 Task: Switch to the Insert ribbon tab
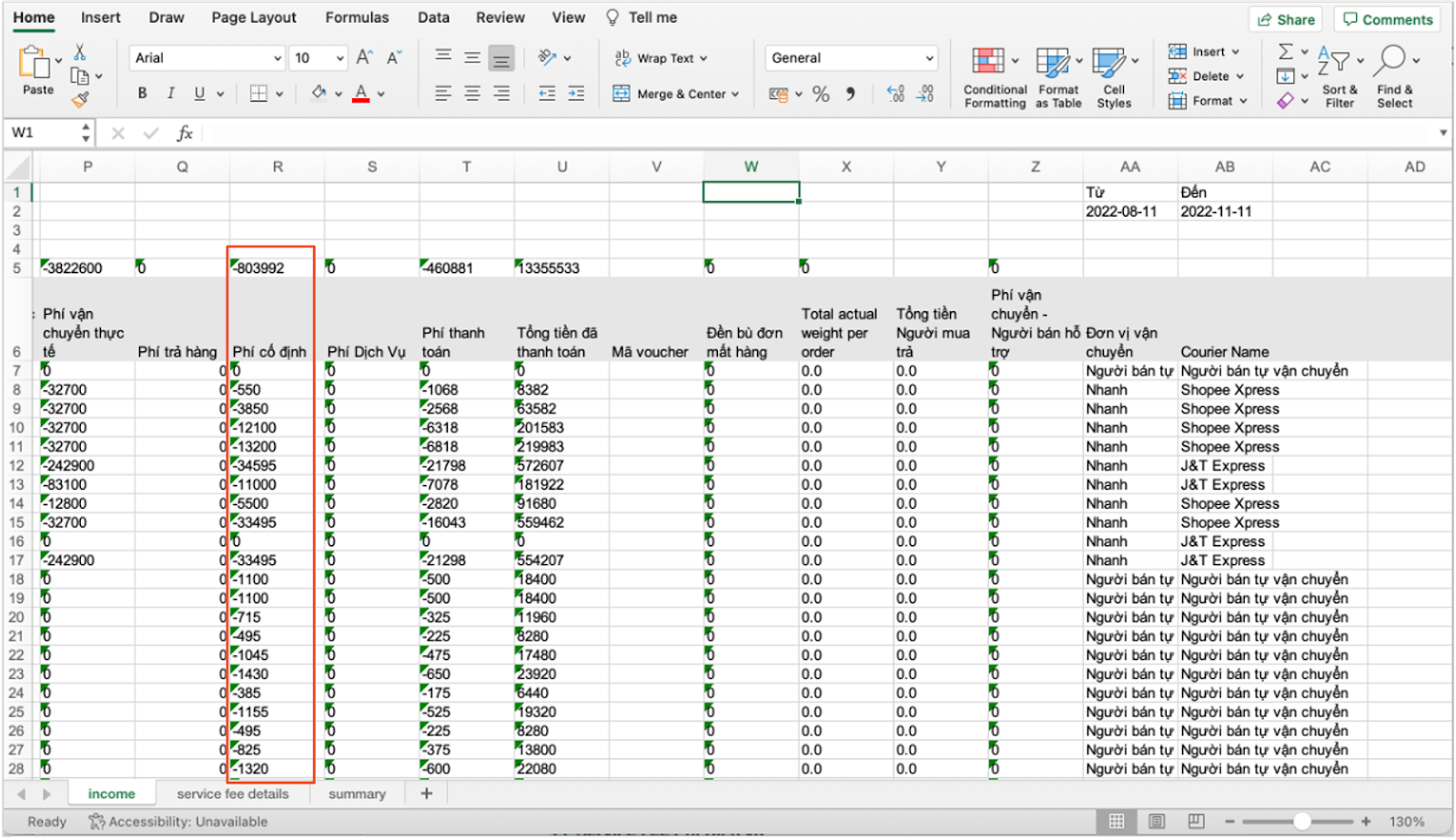click(100, 17)
